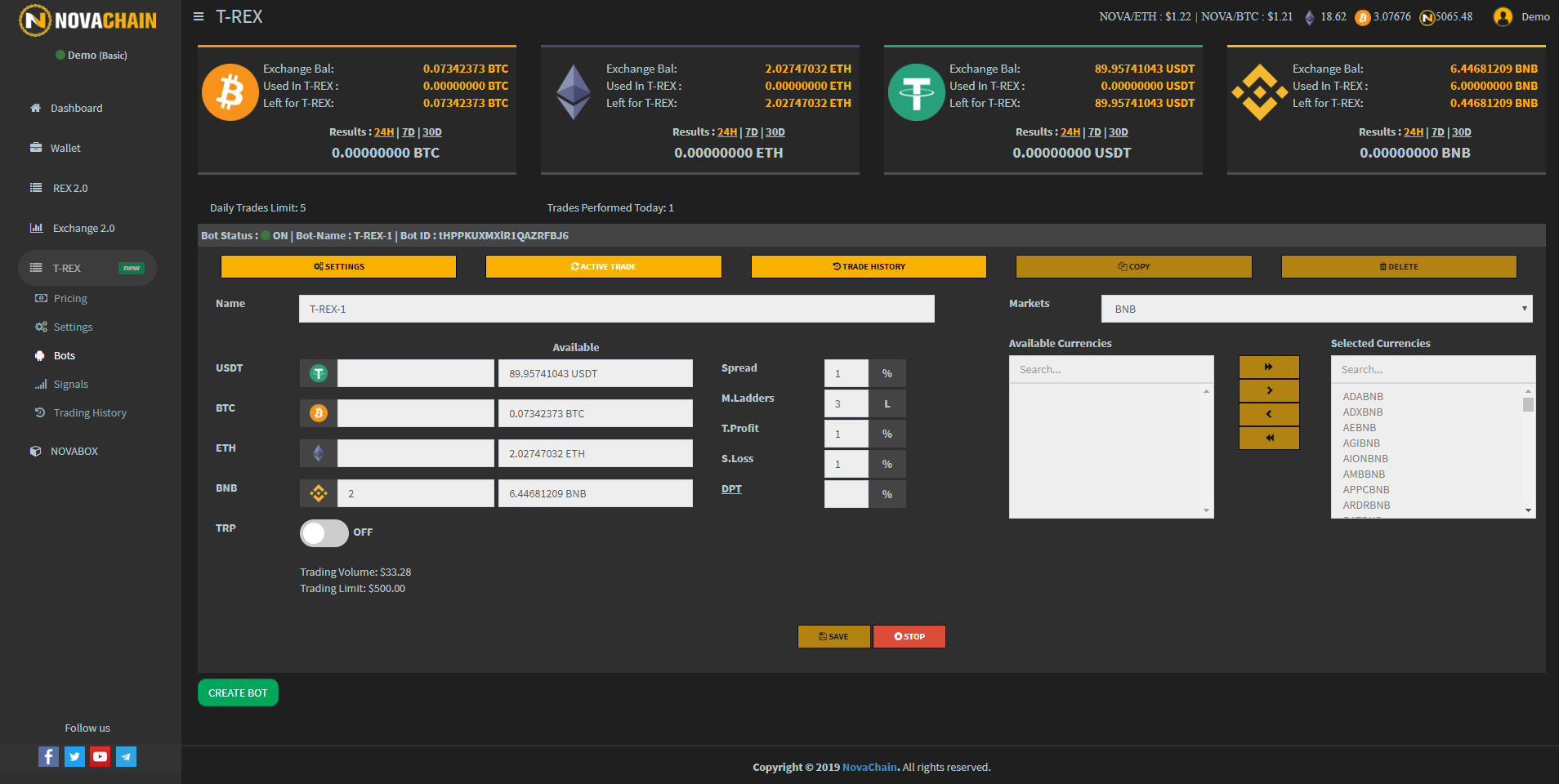This screenshot has width=1559, height=784.
Task: Open the Demo user avatar
Action: (1503, 16)
